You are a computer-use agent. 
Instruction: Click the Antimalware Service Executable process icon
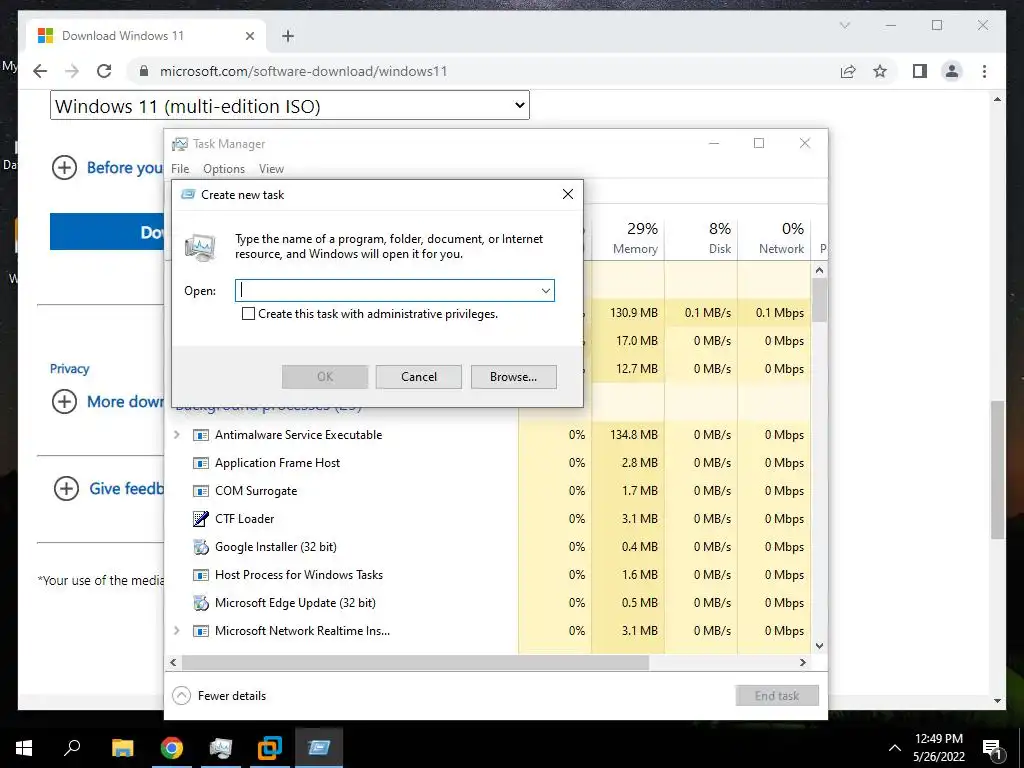pyautogui.click(x=200, y=435)
